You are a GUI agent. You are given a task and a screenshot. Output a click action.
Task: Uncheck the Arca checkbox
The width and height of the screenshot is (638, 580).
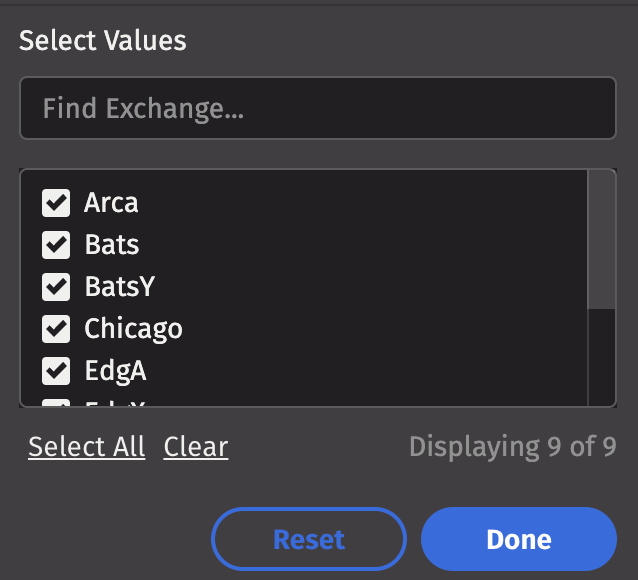55,203
